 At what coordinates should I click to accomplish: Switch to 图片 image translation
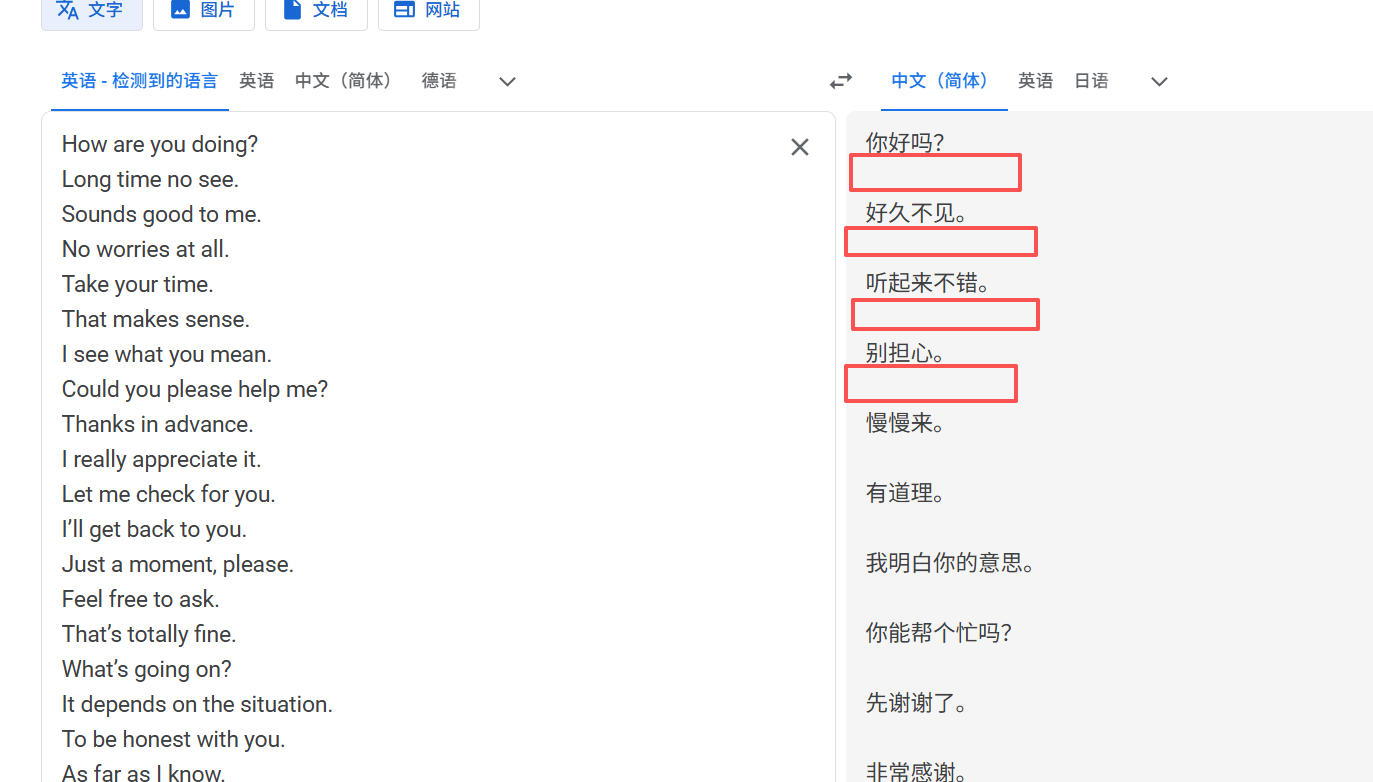point(203,11)
